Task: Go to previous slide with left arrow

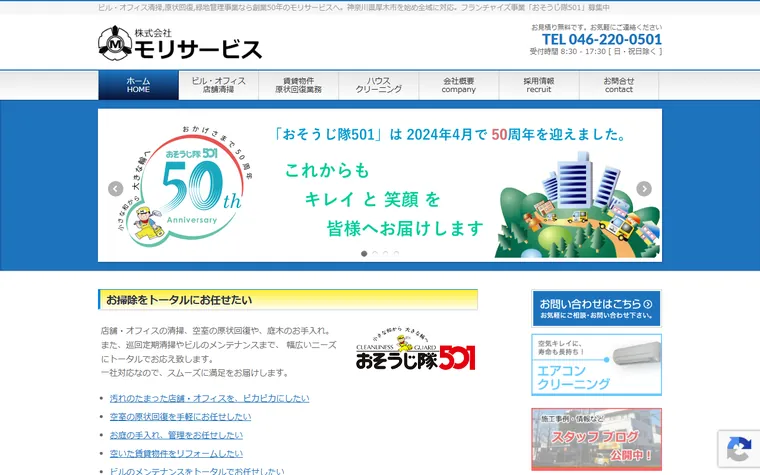Action: [115, 189]
